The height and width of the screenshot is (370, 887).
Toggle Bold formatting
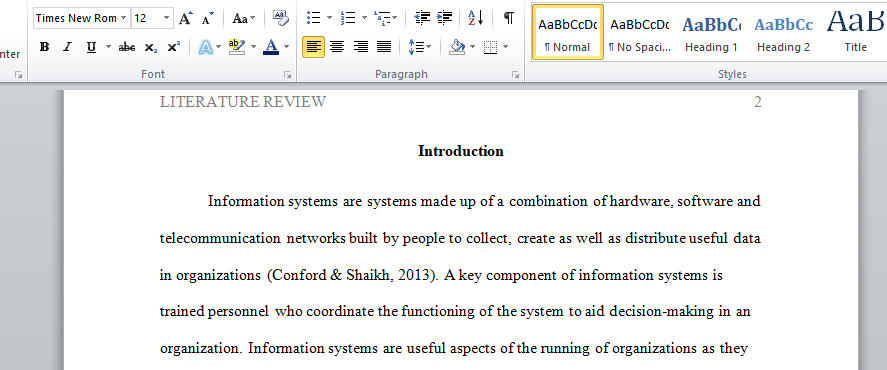coord(44,48)
